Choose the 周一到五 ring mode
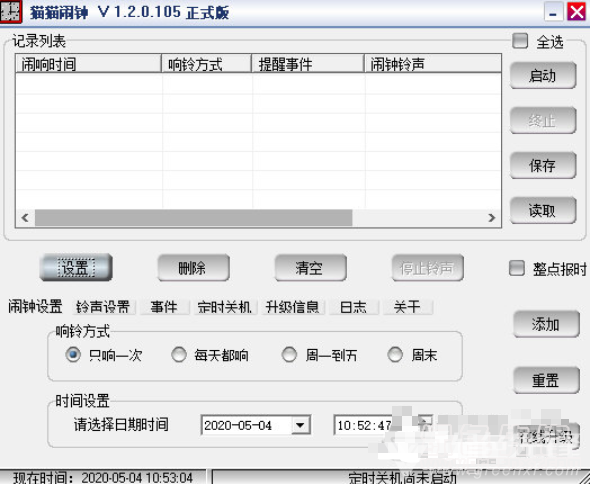Screen dimensions: 590x484 point(289,354)
